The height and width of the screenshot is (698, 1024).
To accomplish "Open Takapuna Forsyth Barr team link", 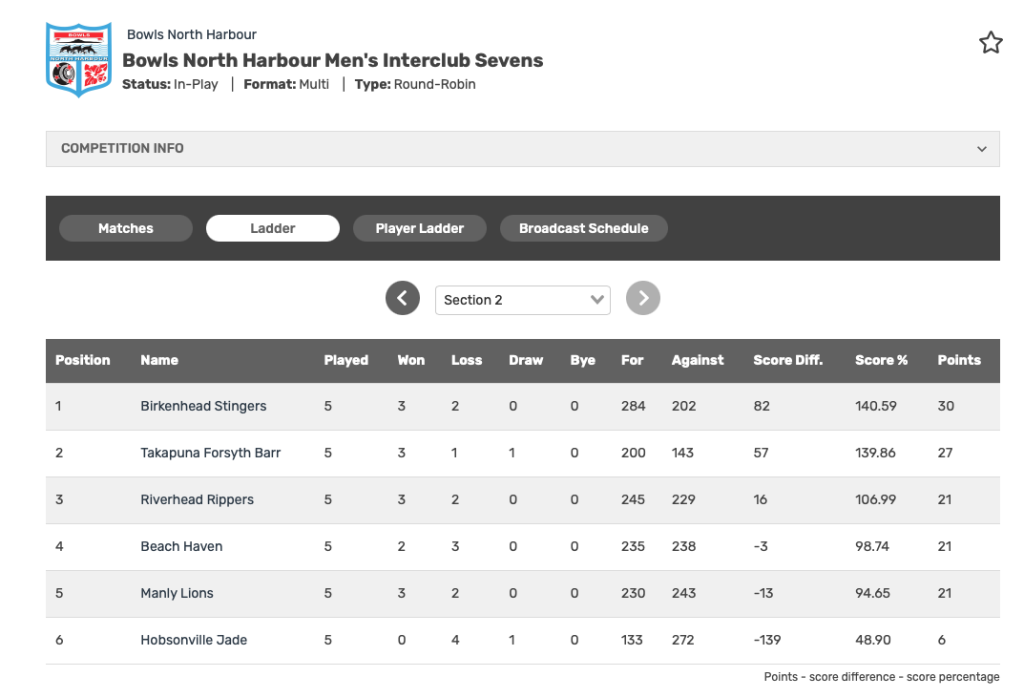I will coord(210,453).
